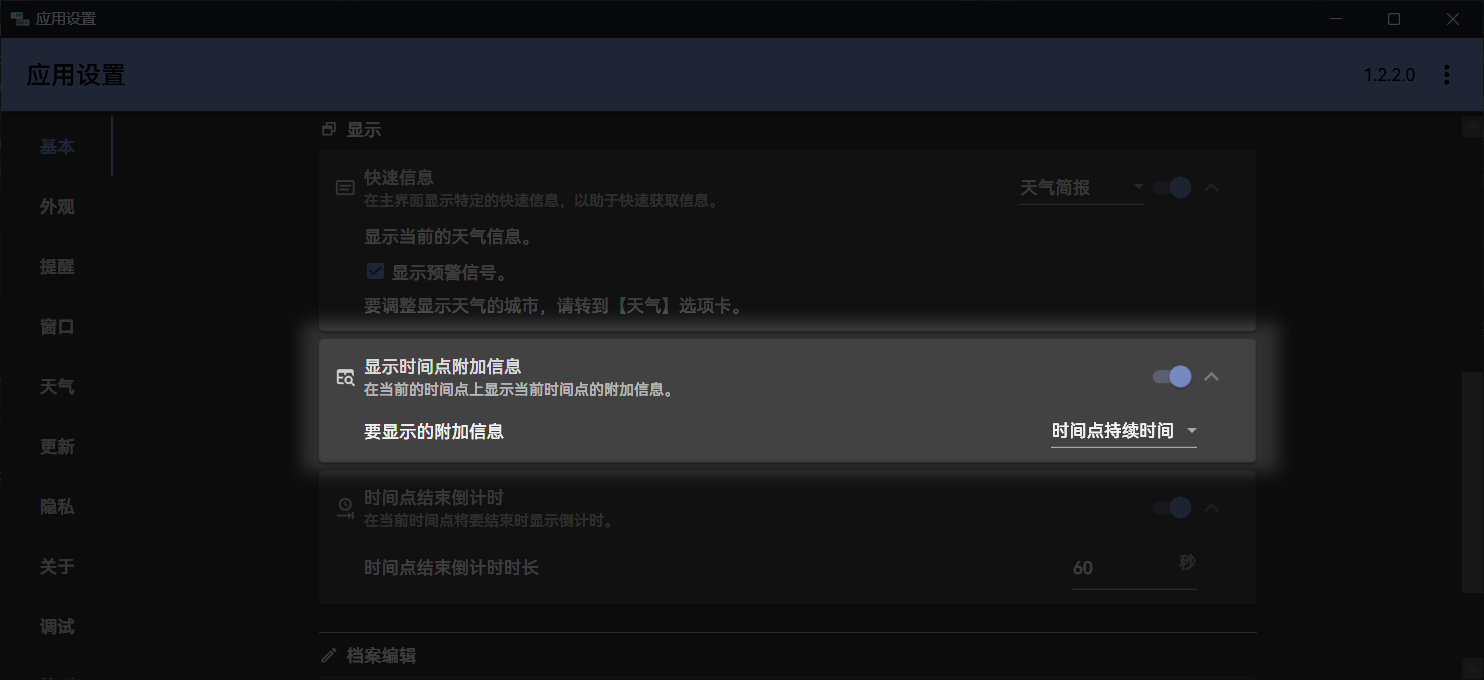The width and height of the screenshot is (1484, 680).
Task: Click the 快速信息 card icon
Action: (345, 187)
